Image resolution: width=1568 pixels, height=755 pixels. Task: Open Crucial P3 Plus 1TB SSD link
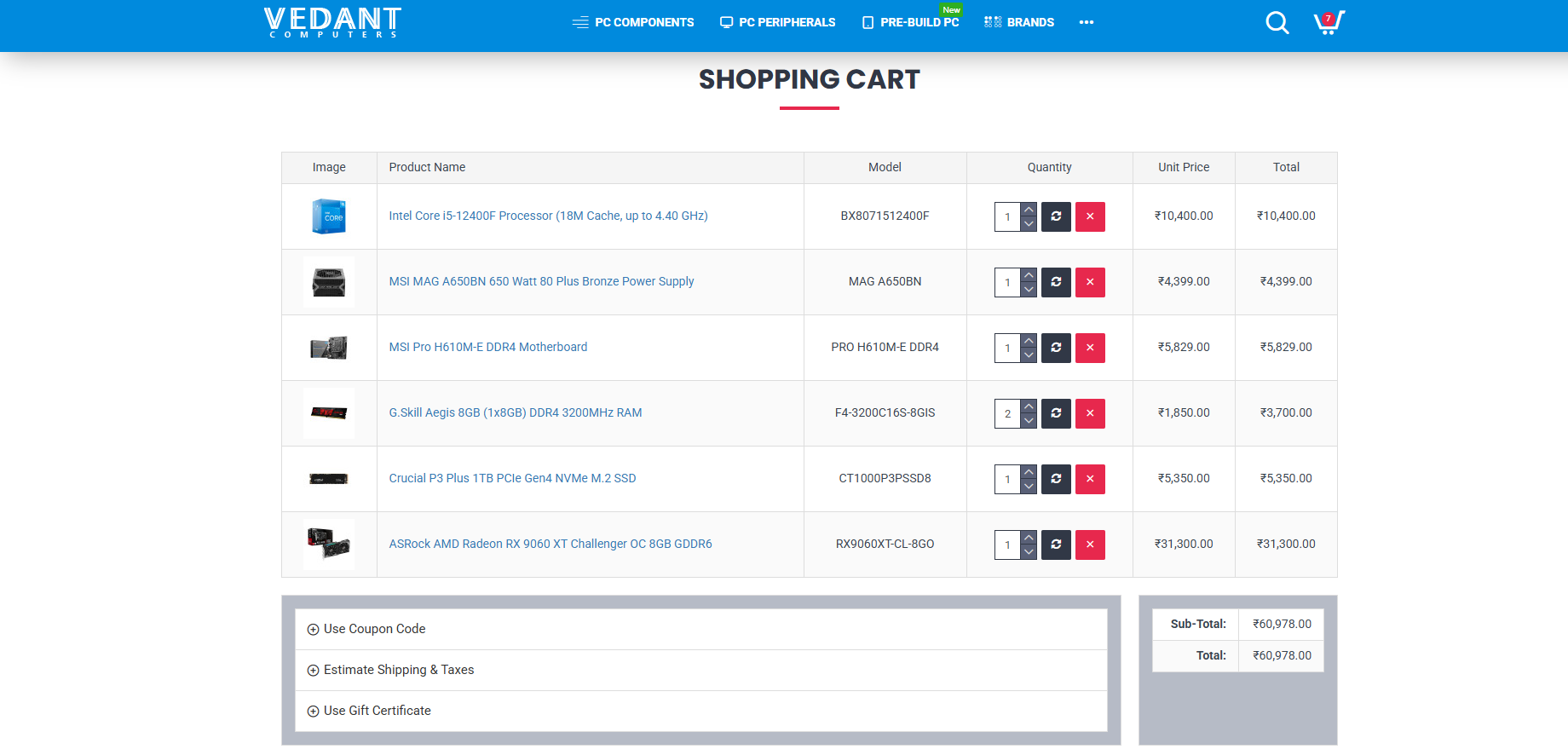click(x=512, y=478)
